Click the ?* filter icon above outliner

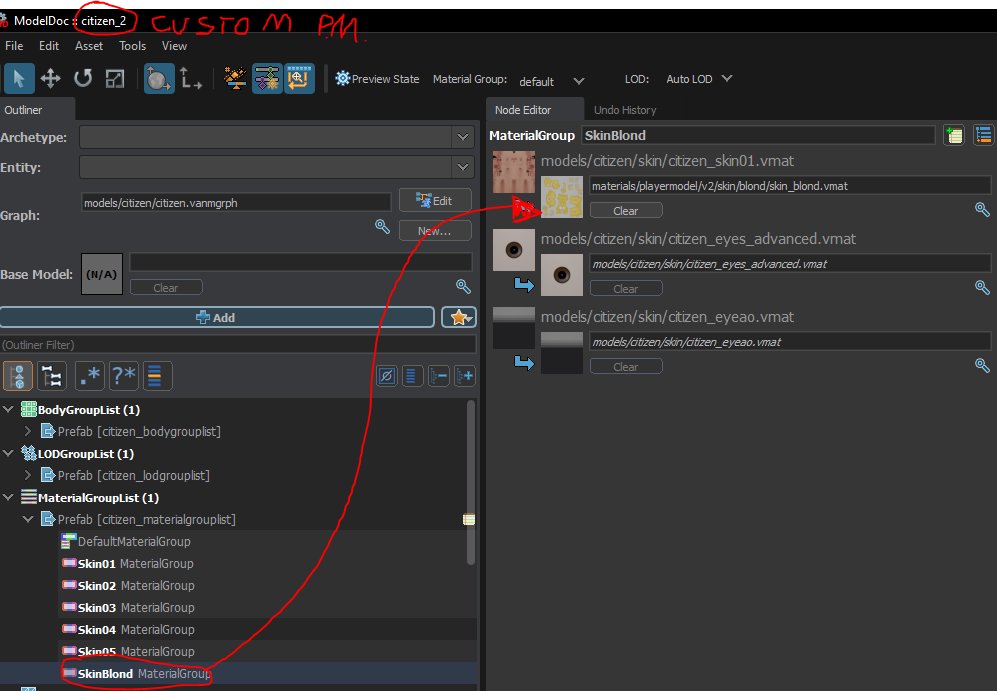point(122,375)
